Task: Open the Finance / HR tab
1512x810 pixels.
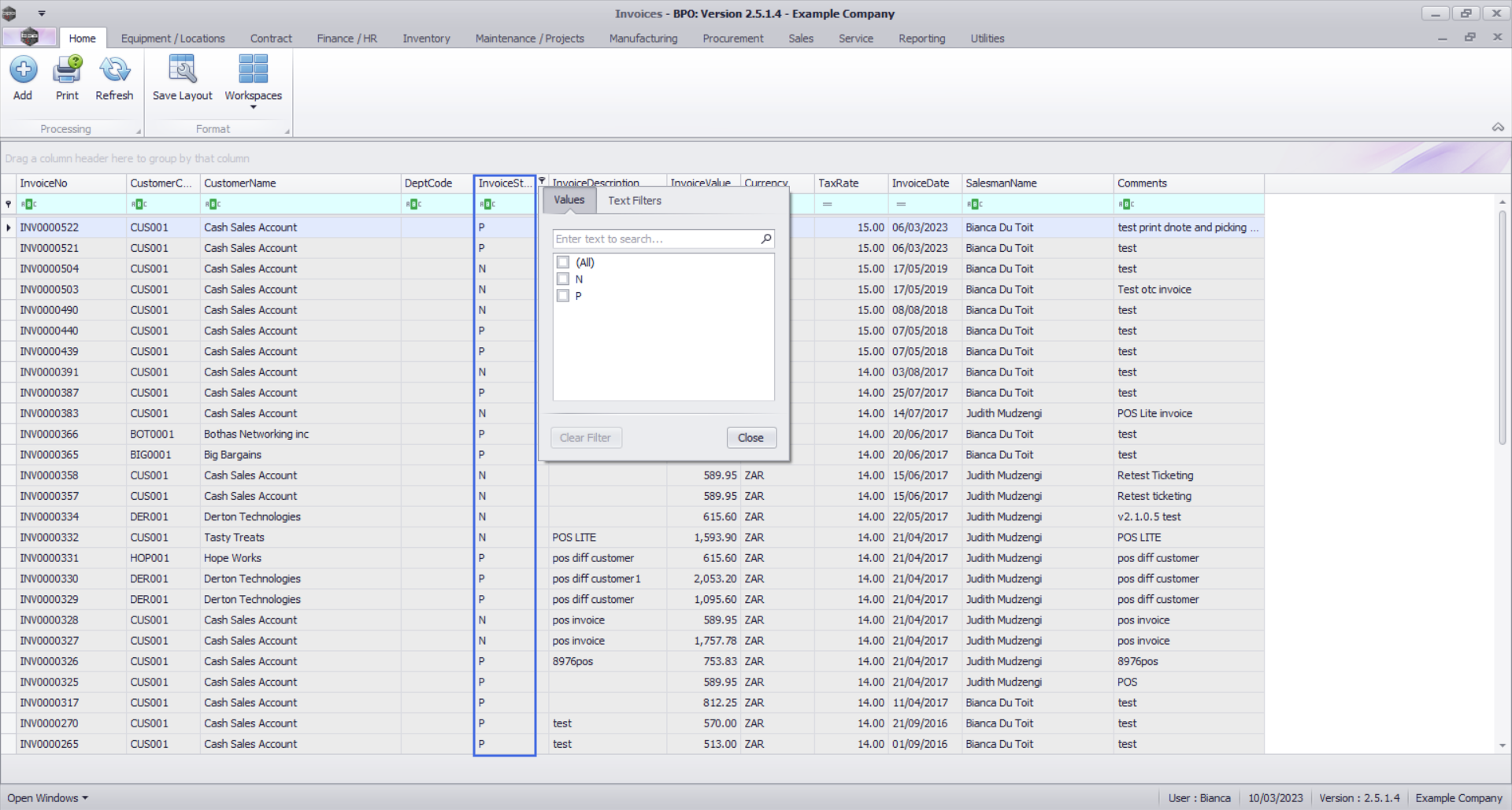Action: pyautogui.click(x=347, y=38)
